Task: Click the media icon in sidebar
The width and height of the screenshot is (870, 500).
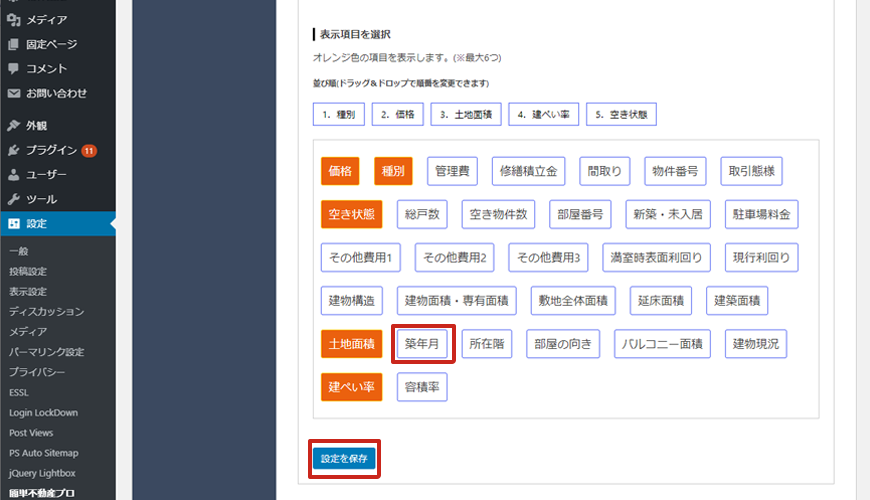Action: tap(14, 19)
